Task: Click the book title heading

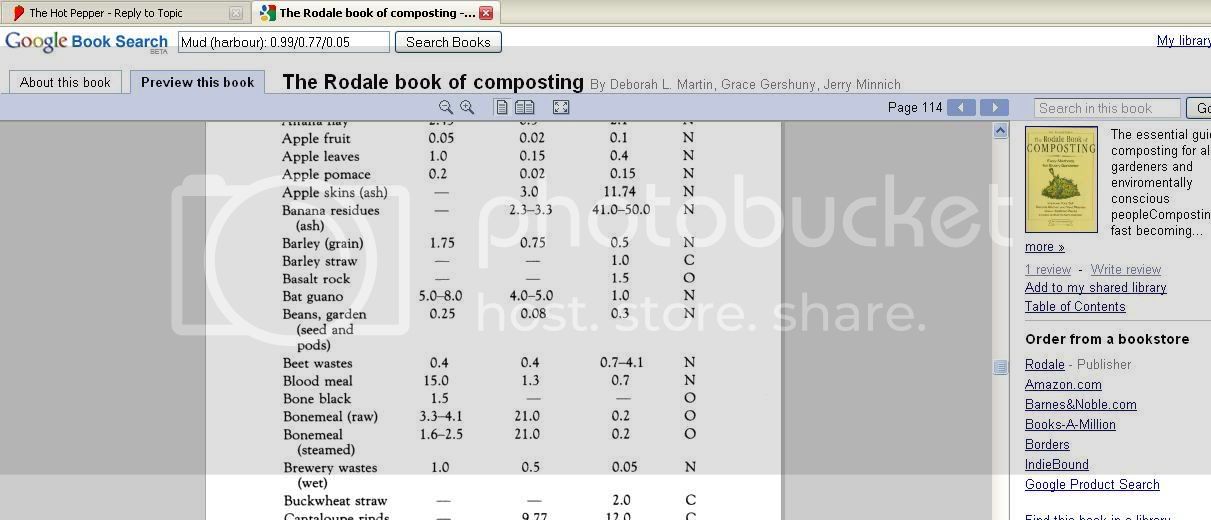Action: tap(433, 82)
